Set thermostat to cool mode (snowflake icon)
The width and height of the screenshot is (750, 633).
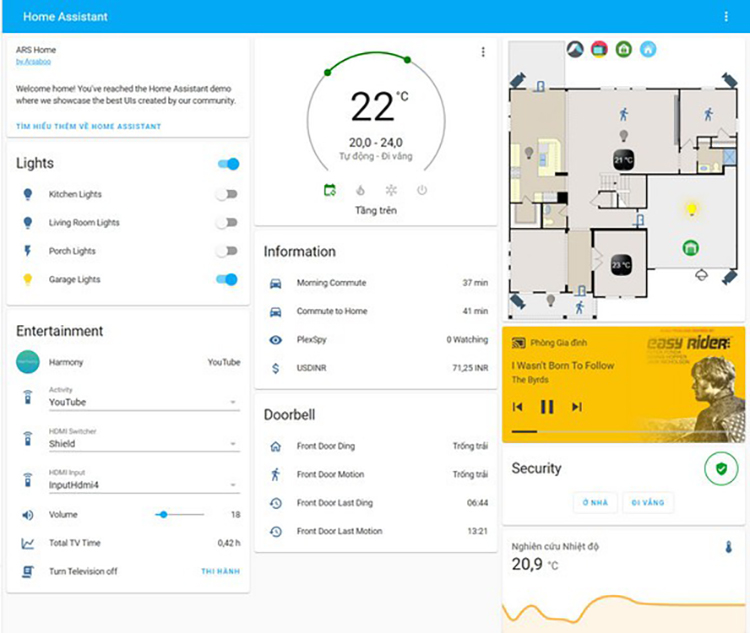391,190
